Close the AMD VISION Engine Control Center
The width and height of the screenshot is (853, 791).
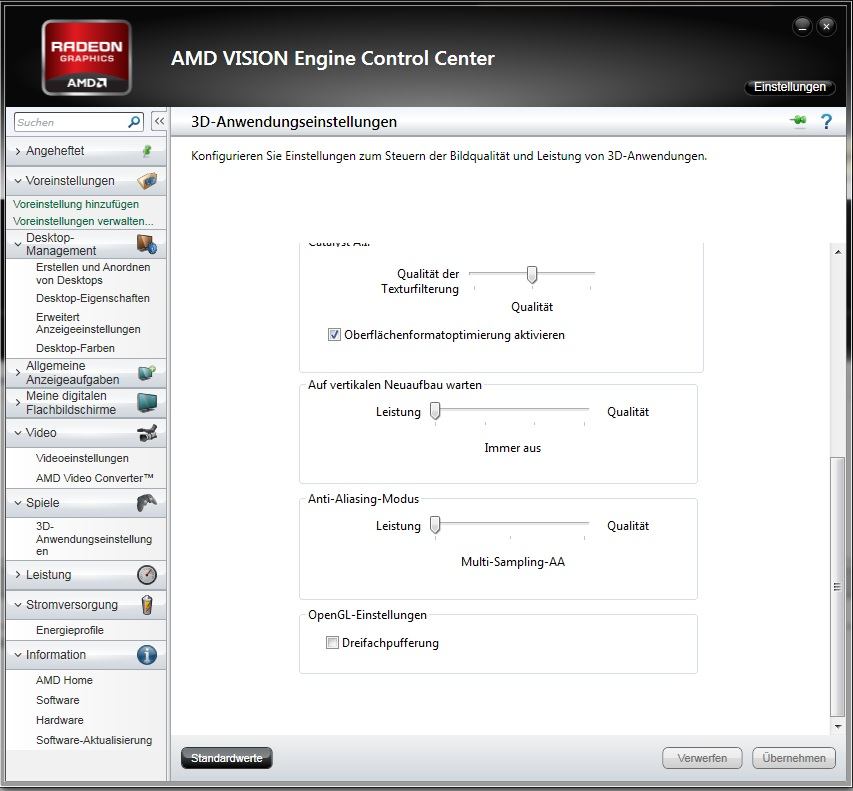click(826, 26)
